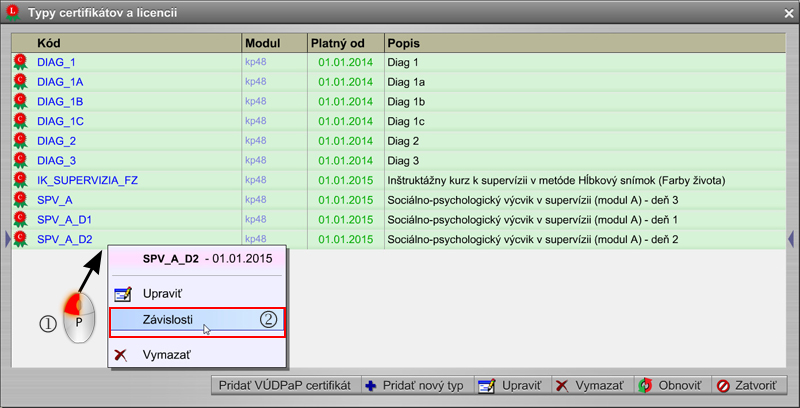Click the right edge panel arrow

pos(792,238)
